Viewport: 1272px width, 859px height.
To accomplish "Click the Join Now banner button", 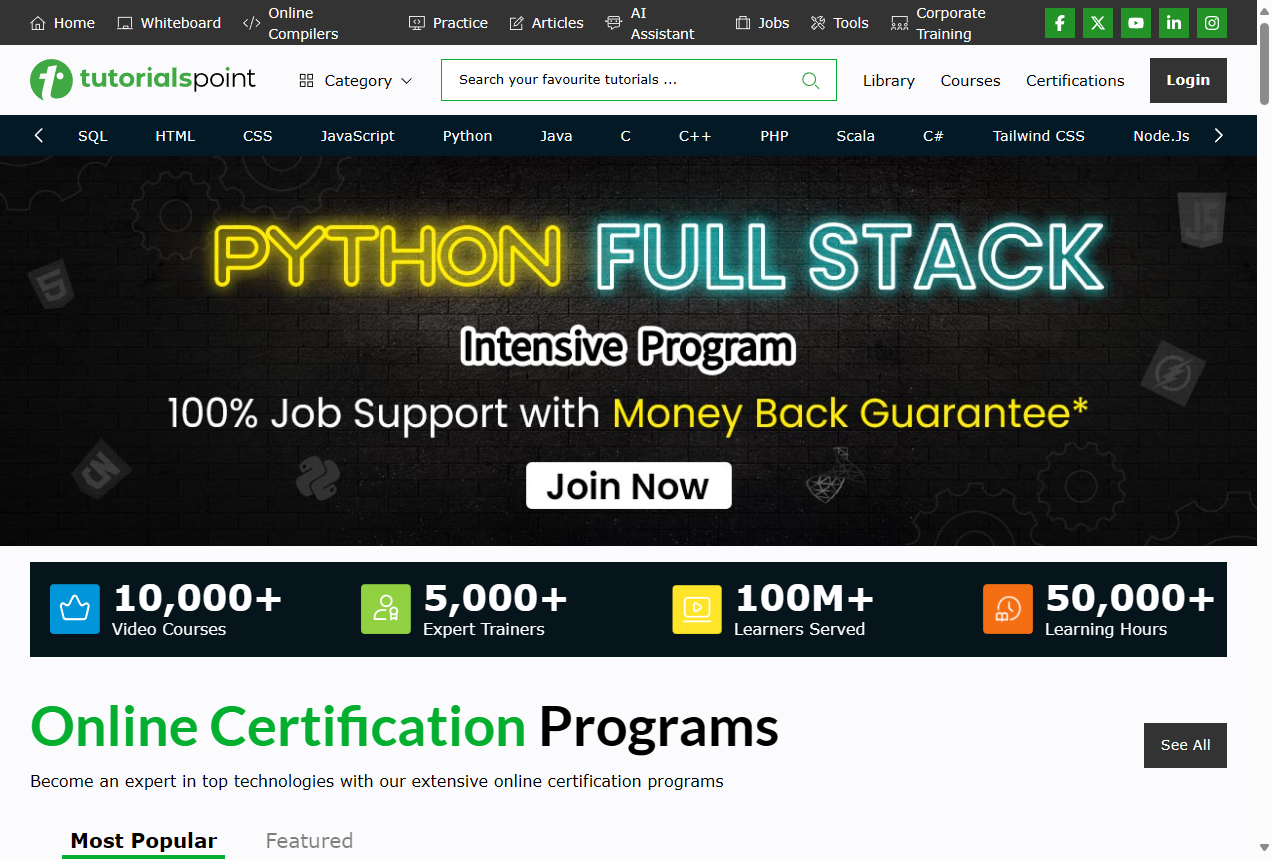I will [629, 486].
